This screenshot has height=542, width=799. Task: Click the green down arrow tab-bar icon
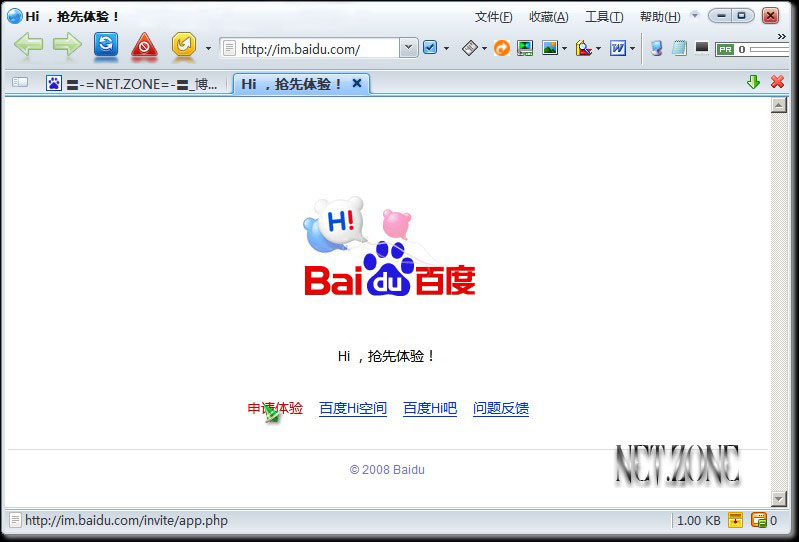pos(753,82)
